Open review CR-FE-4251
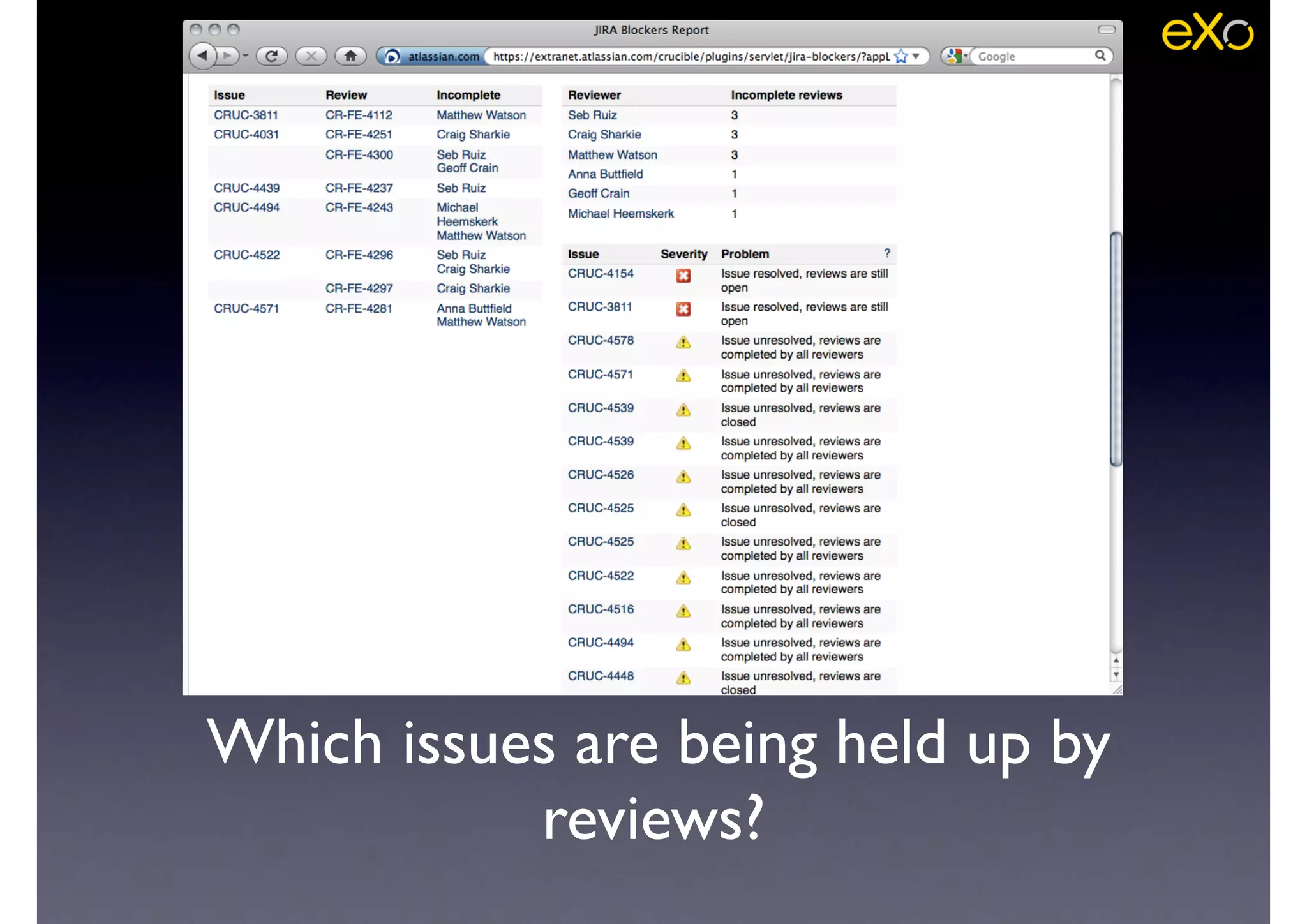Image resolution: width=1307 pixels, height=924 pixels. (x=359, y=135)
